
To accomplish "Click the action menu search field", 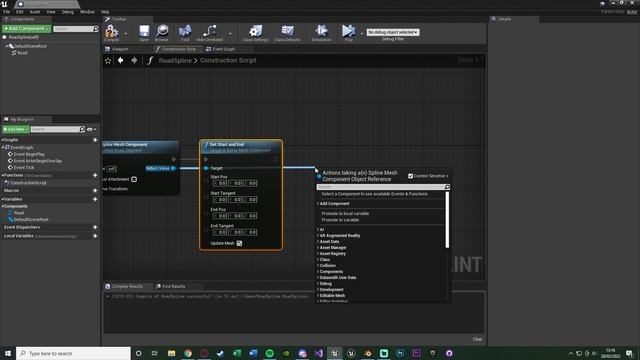I will (x=380, y=187).
